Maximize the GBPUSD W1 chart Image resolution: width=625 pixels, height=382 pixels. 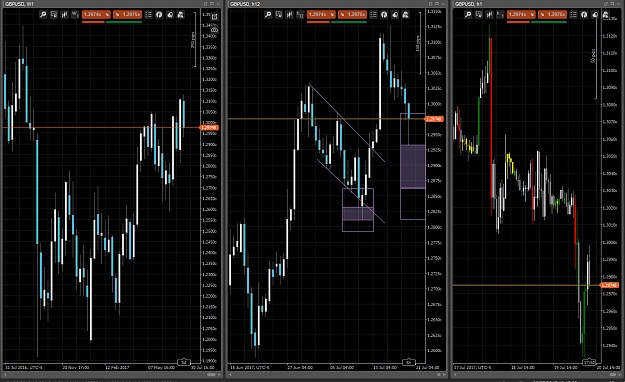point(212,4)
